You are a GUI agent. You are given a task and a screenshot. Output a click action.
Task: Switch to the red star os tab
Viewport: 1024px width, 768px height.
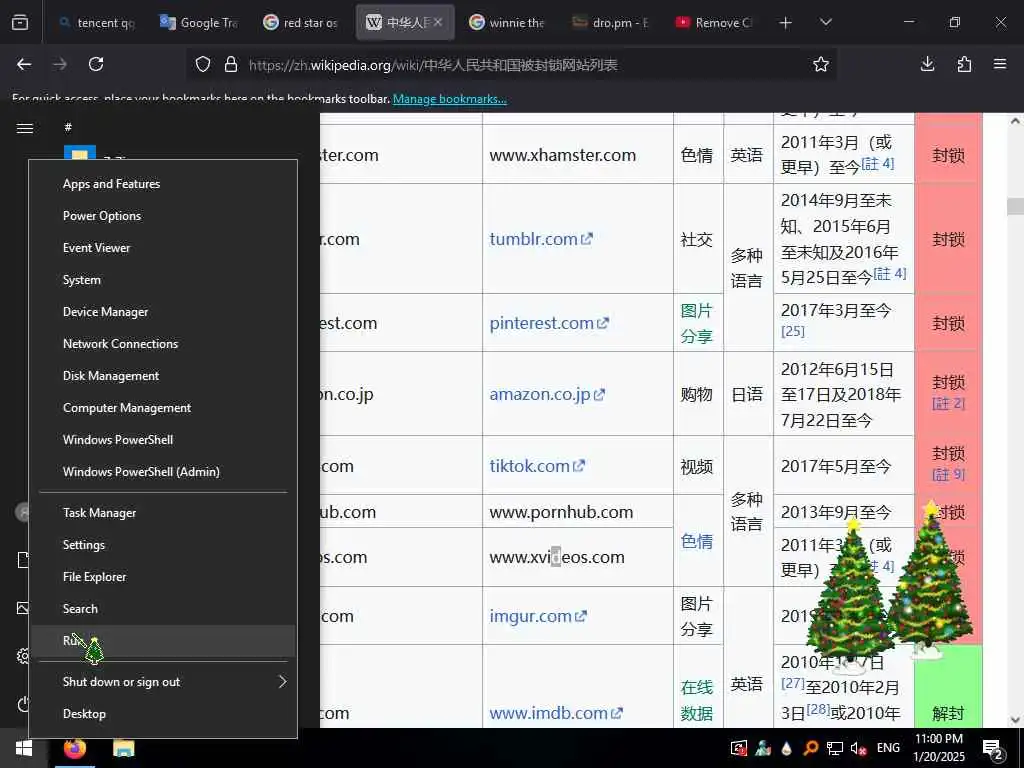point(301,23)
